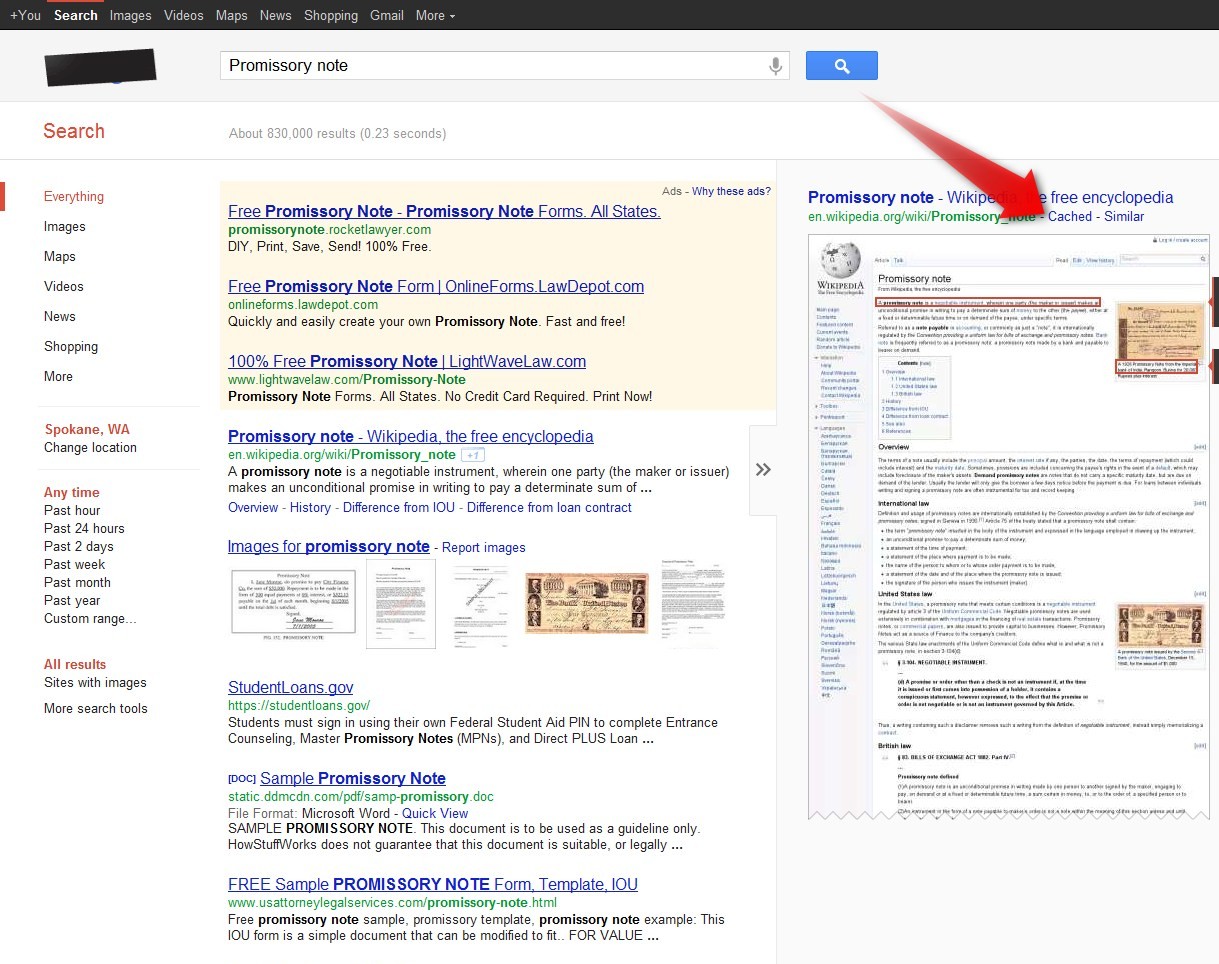
Task: Open the first promissory note image thumbnail
Action: pyautogui.click(x=293, y=603)
